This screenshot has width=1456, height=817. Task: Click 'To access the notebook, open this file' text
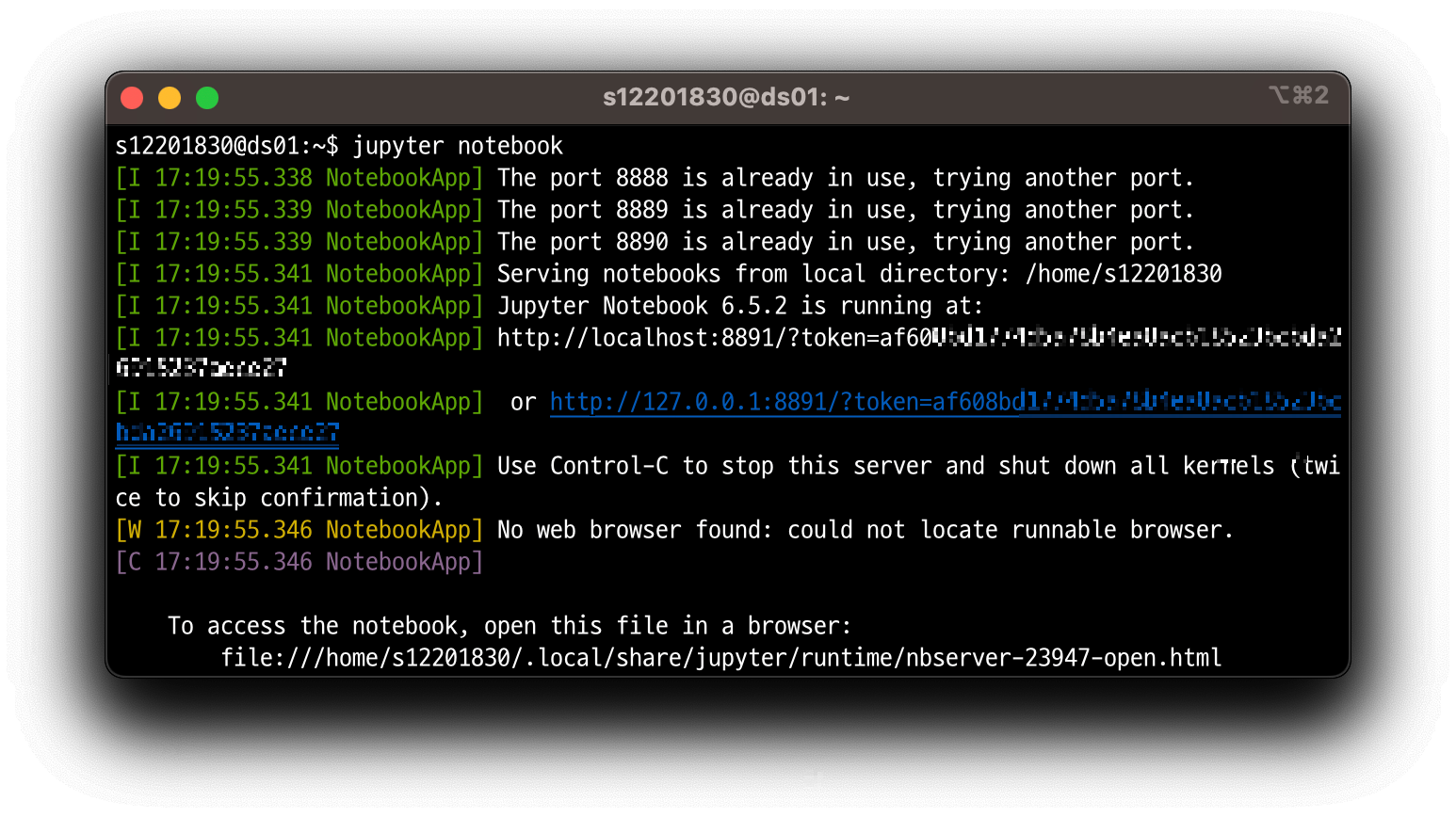[510, 626]
